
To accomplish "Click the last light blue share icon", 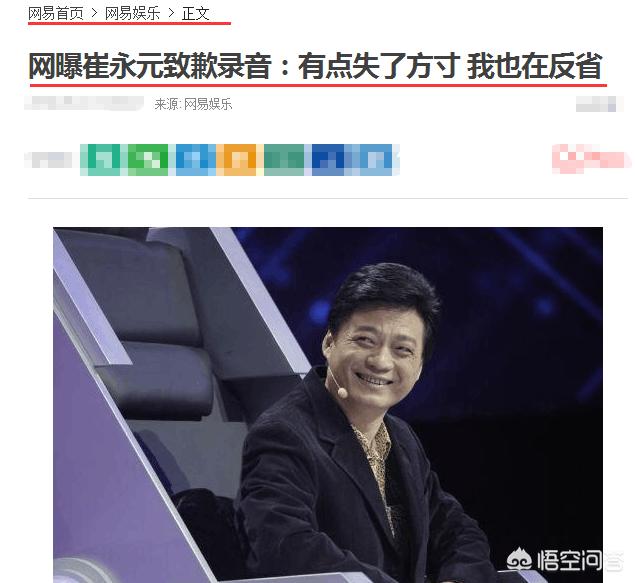I will point(376,160).
